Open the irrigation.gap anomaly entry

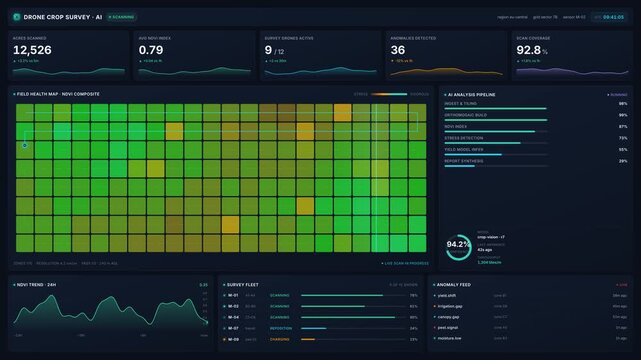530,306
